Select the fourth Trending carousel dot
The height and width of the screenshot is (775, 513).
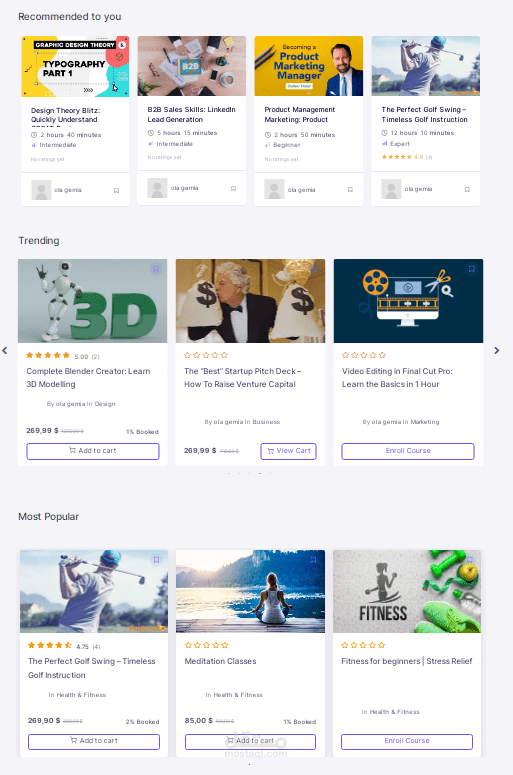click(x=260, y=474)
